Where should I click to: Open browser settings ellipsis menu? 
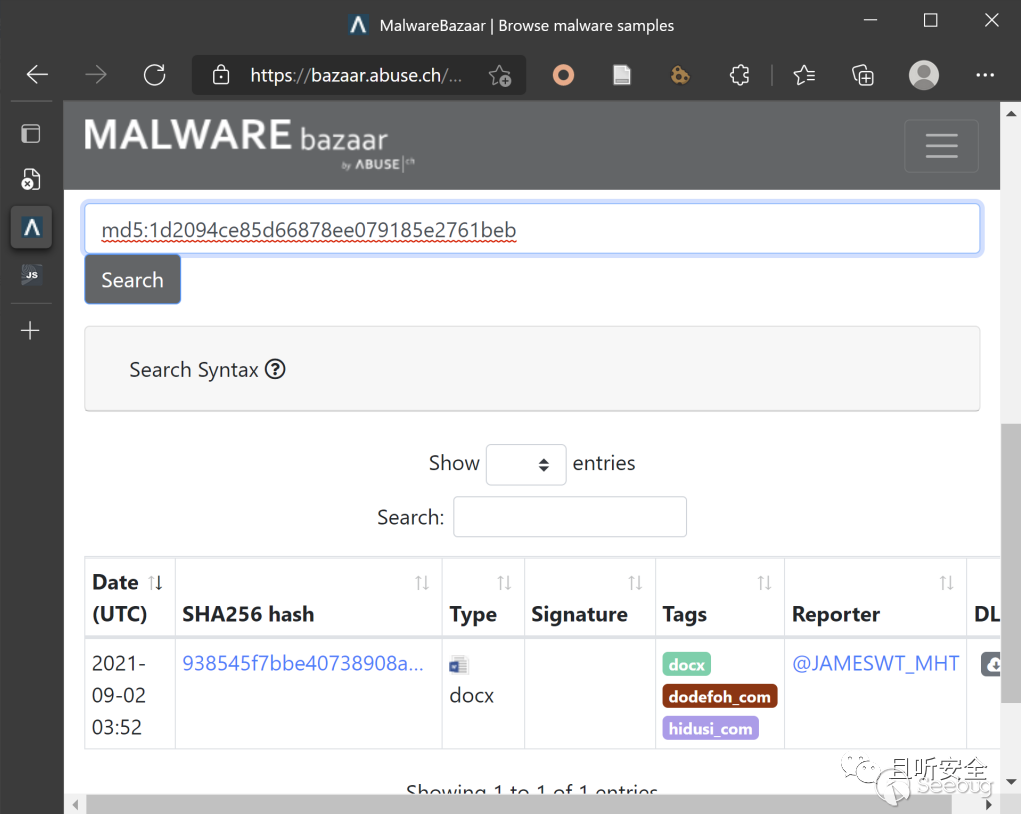coord(984,75)
